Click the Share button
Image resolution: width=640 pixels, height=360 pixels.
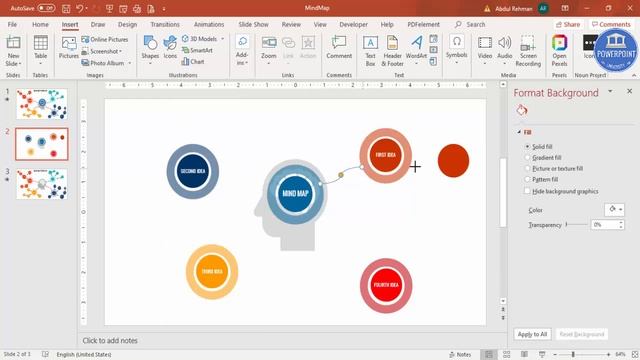(x=568, y=24)
